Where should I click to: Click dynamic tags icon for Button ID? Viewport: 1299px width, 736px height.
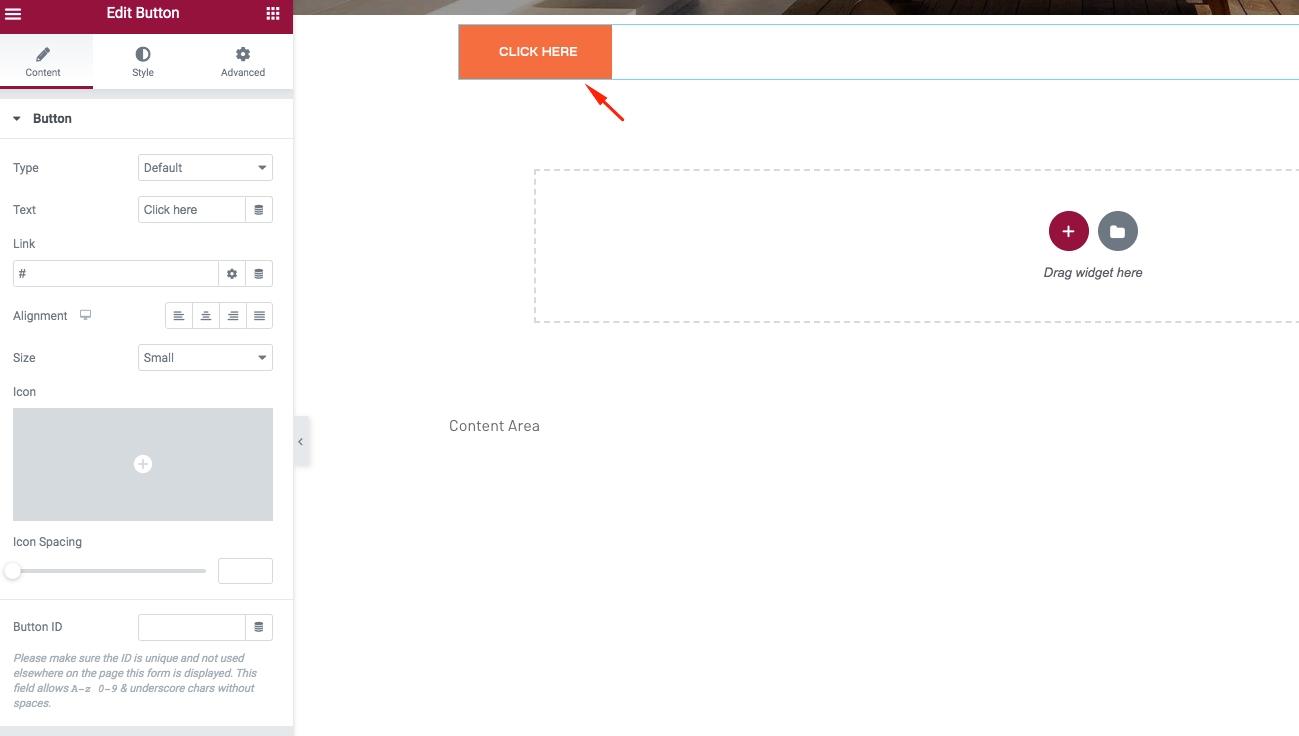(x=259, y=627)
